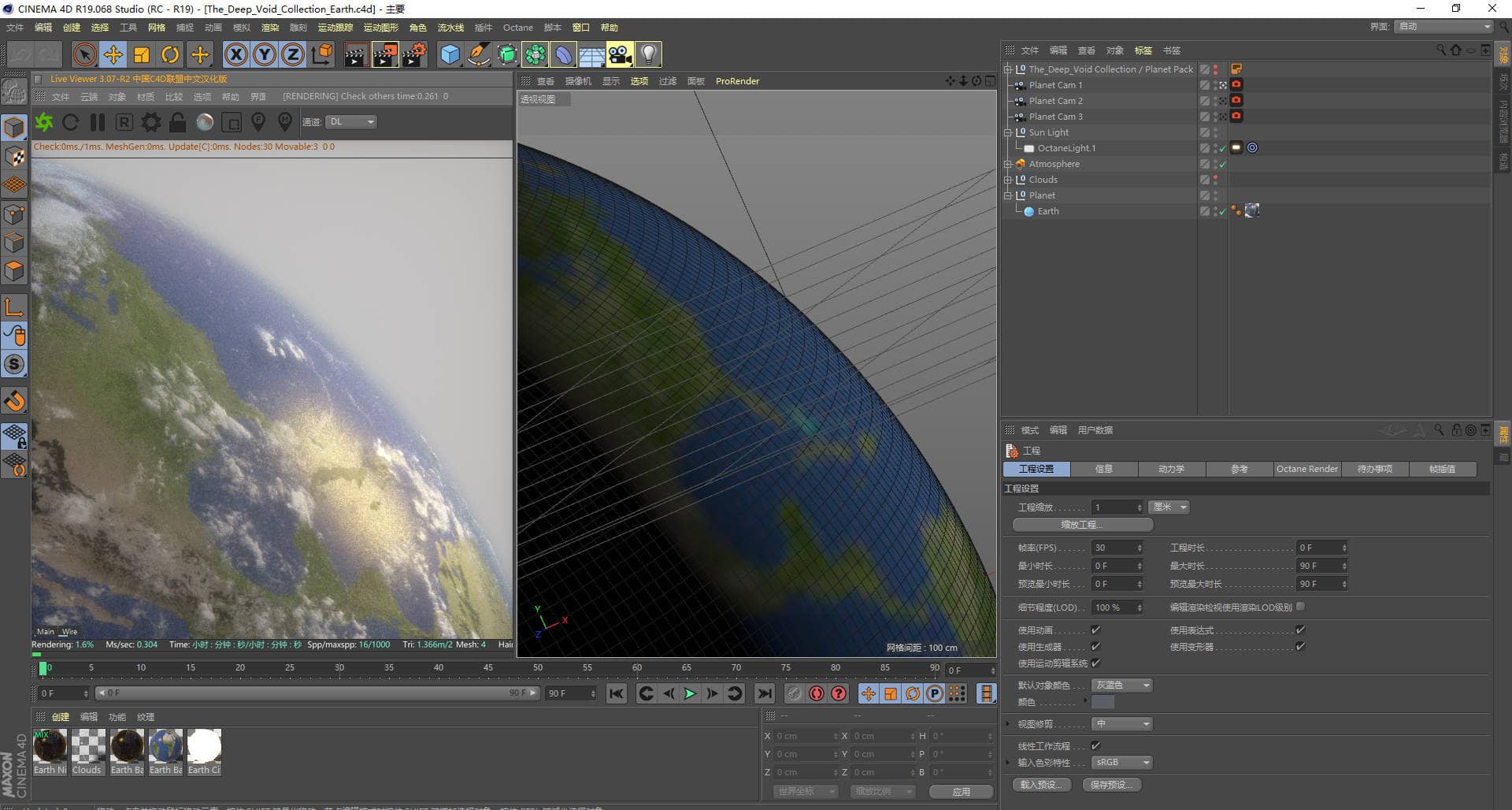Image resolution: width=1512 pixels, height=810 pixels.
Task: Click the Record Active Objects button
Action: (x=795, y=693)
